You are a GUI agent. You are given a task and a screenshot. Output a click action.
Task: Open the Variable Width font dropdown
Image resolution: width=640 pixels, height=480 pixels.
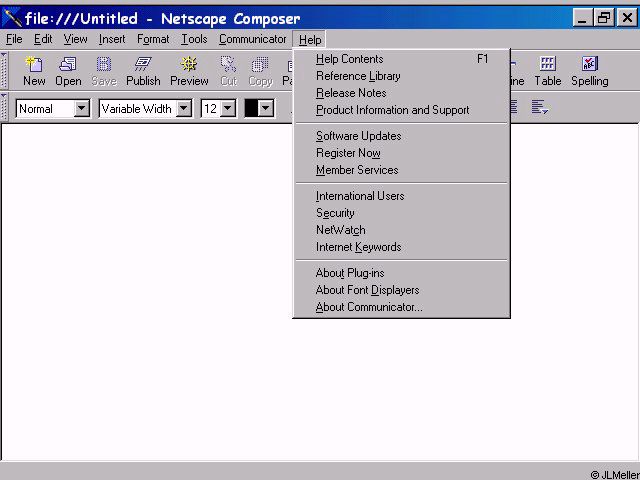(184, 109)
